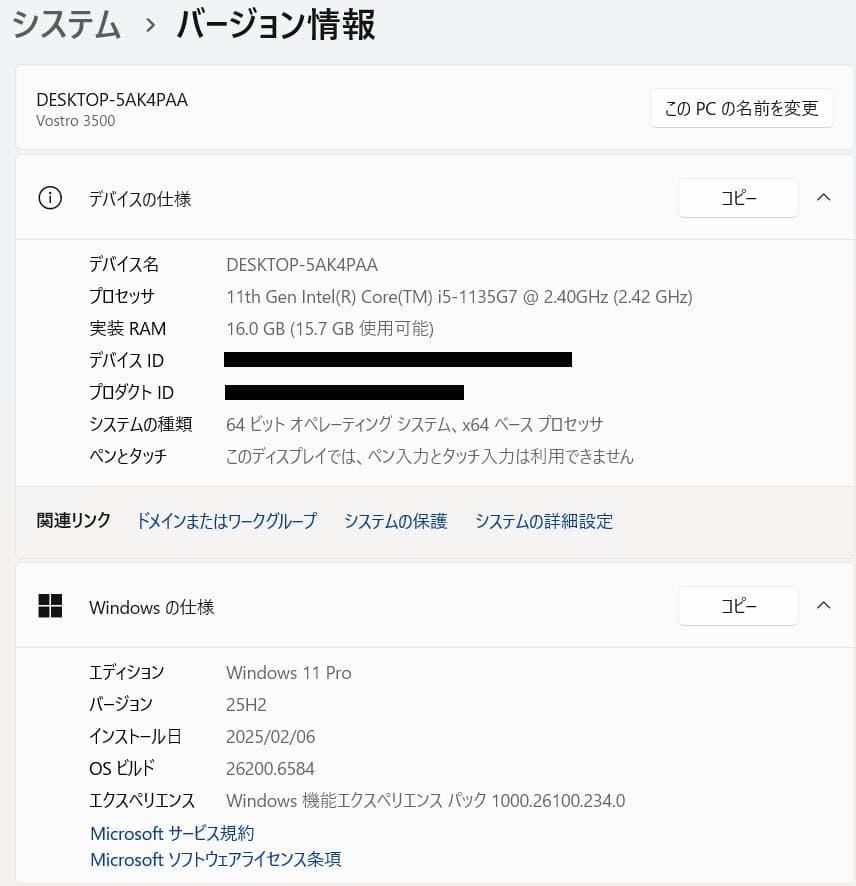Collapse the デバイスの仕様 section
856x886 pixels.
tap(824, 197)
